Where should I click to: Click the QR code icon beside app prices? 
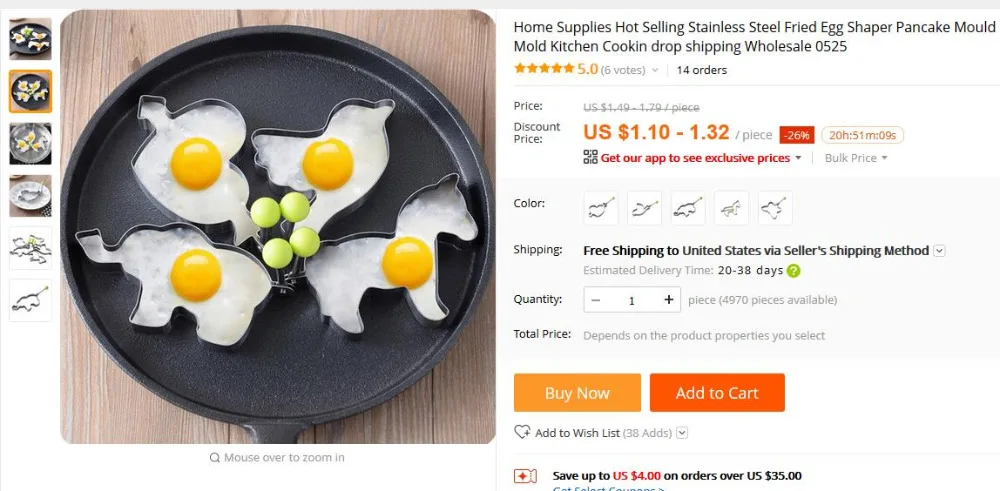coord(590,158)
